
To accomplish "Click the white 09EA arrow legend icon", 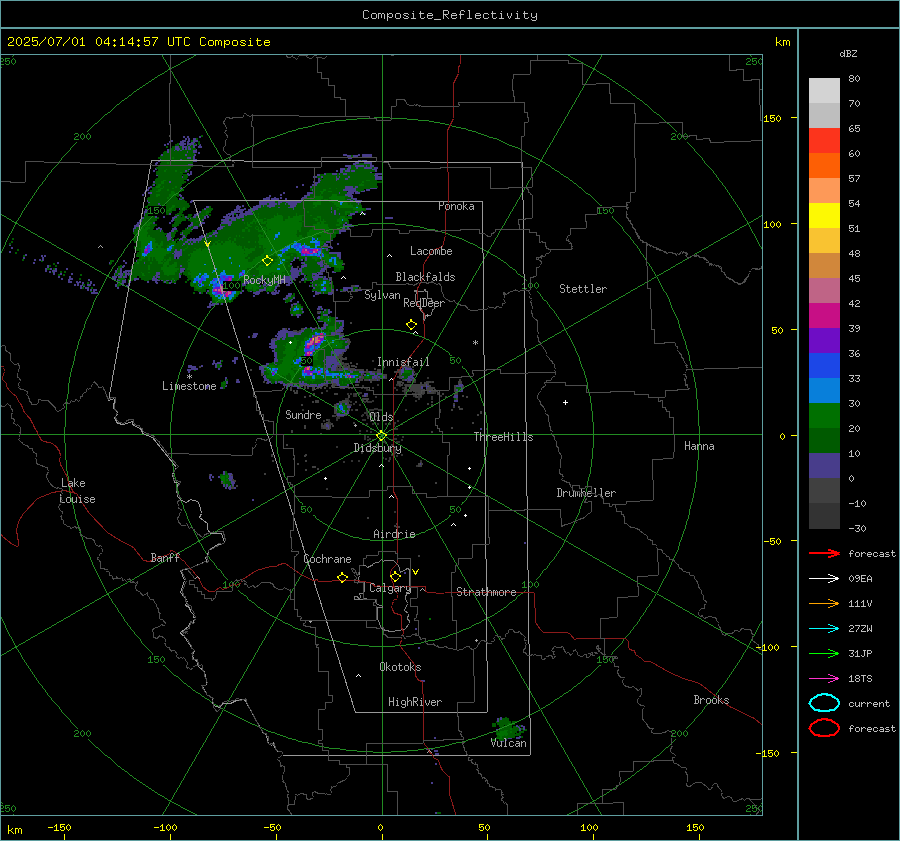I will pos(824,578).
